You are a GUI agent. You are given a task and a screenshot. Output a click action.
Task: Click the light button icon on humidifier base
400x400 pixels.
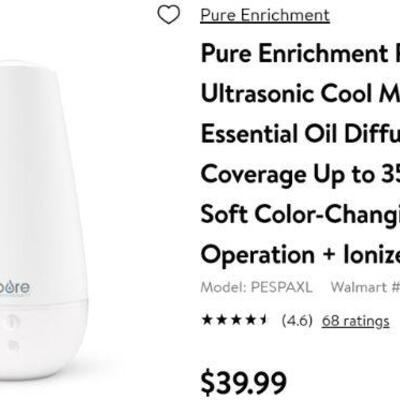pos(13,345)
